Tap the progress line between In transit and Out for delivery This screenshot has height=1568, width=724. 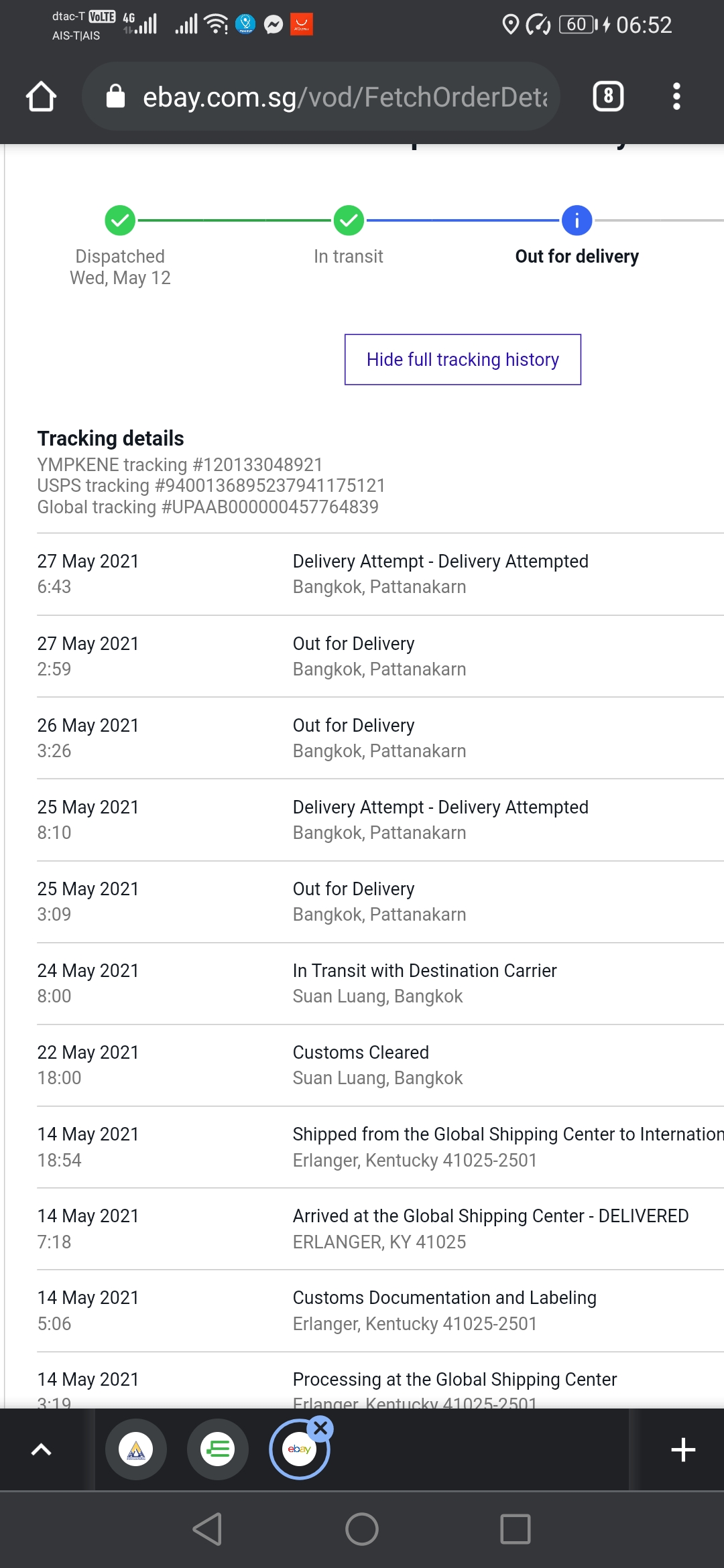click(x=463, y=220)
